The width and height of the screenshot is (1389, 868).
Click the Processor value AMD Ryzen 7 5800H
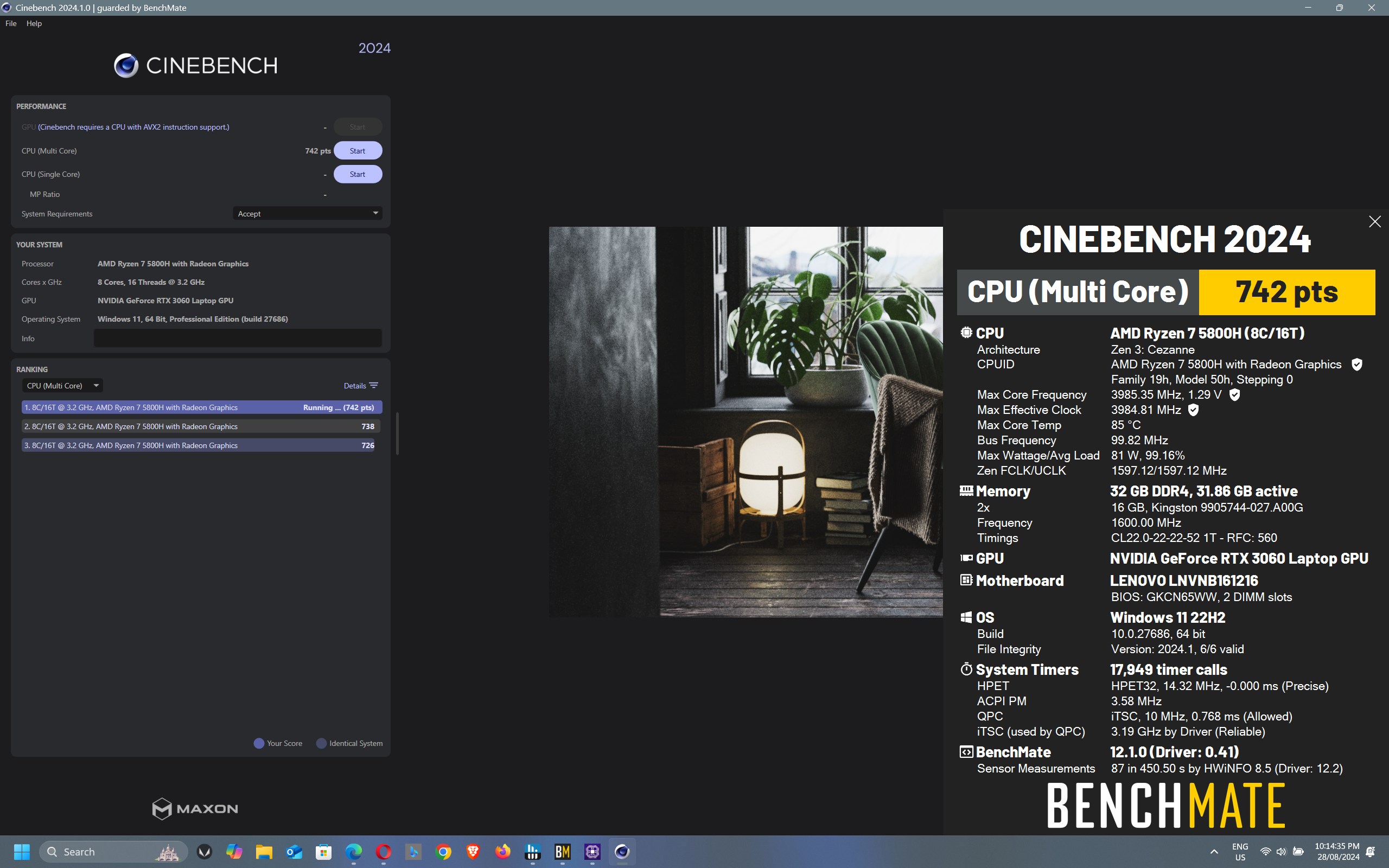tap(173, 264)
